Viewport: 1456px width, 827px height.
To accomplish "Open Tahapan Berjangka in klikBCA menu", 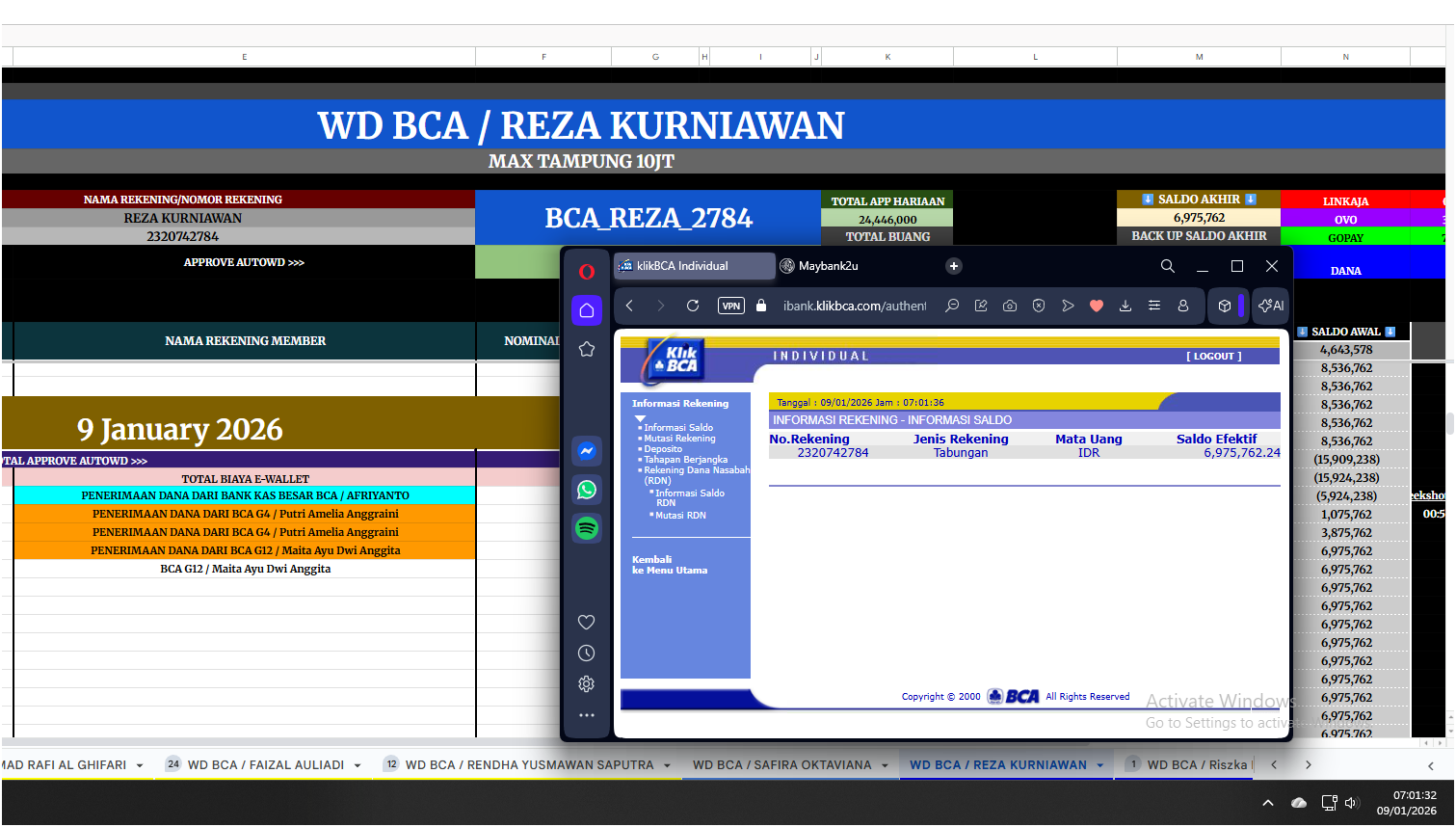I will click(686, 460).
